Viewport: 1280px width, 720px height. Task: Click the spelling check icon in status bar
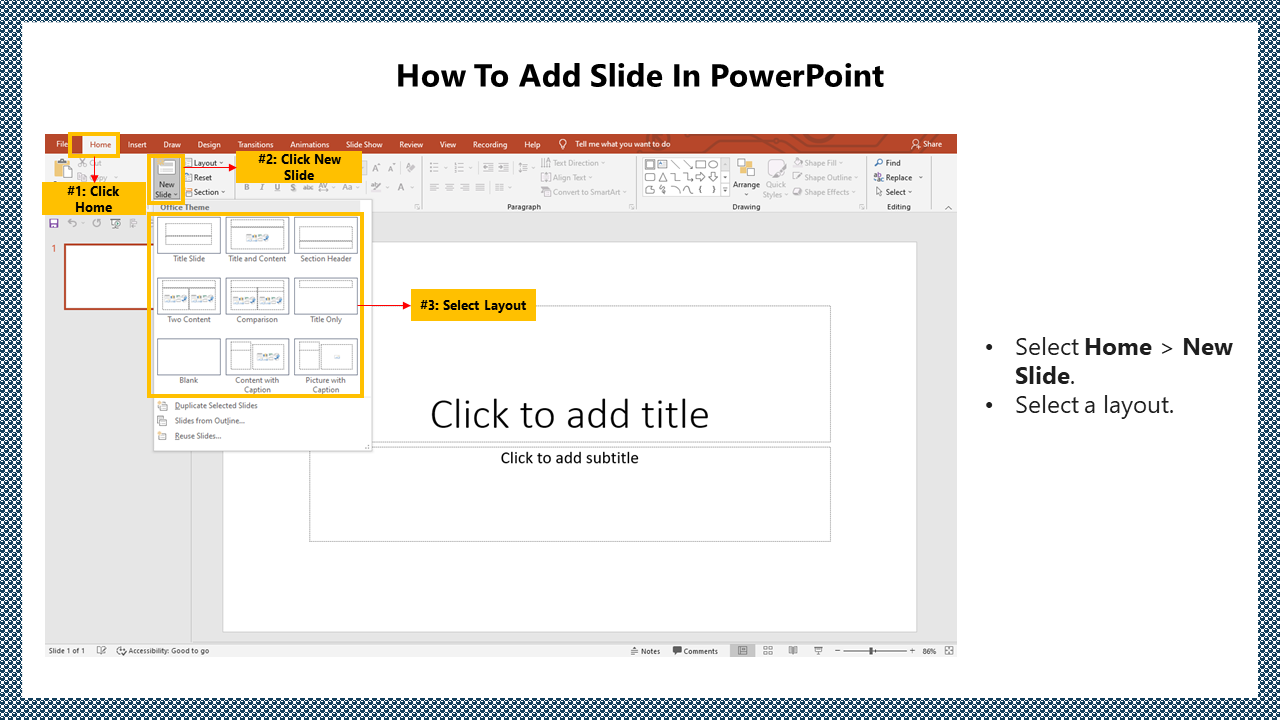pos(102,651)
